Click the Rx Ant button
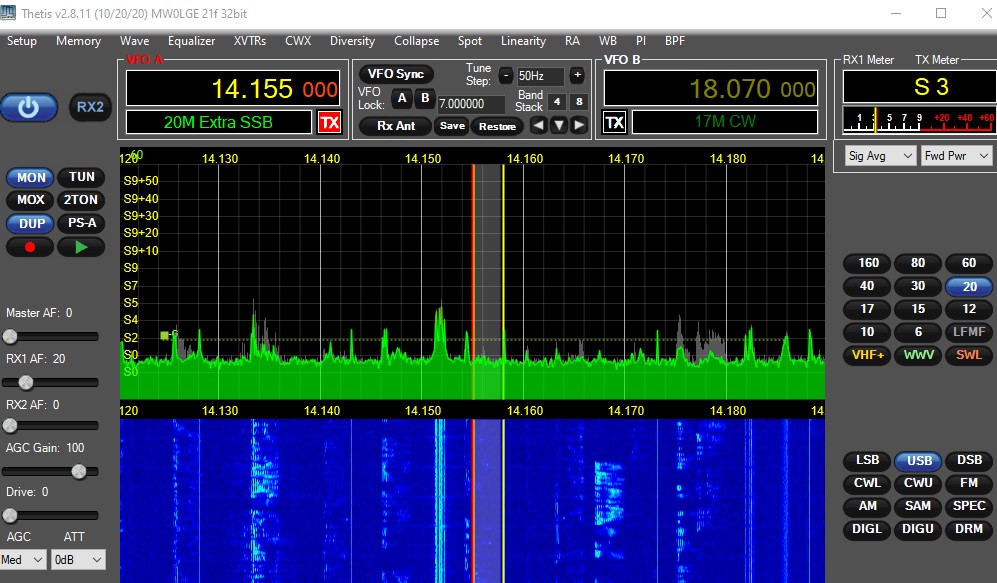The image size is (997, 583). pos(395,126)
